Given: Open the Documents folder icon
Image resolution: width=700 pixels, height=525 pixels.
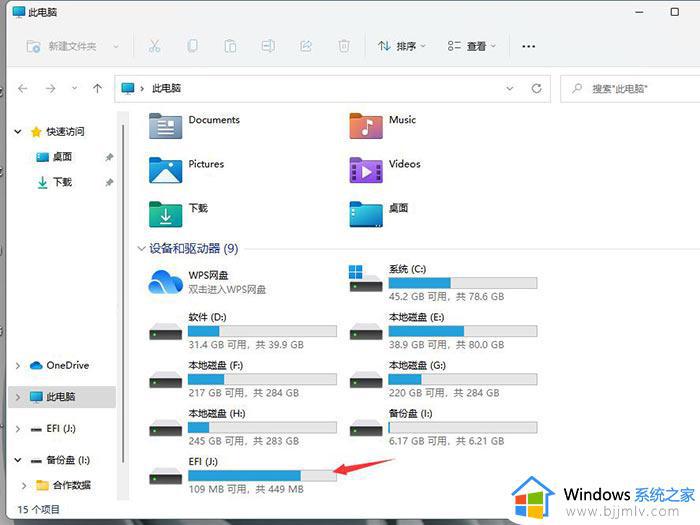Looking at the screenshot, I should pos(165,126).
